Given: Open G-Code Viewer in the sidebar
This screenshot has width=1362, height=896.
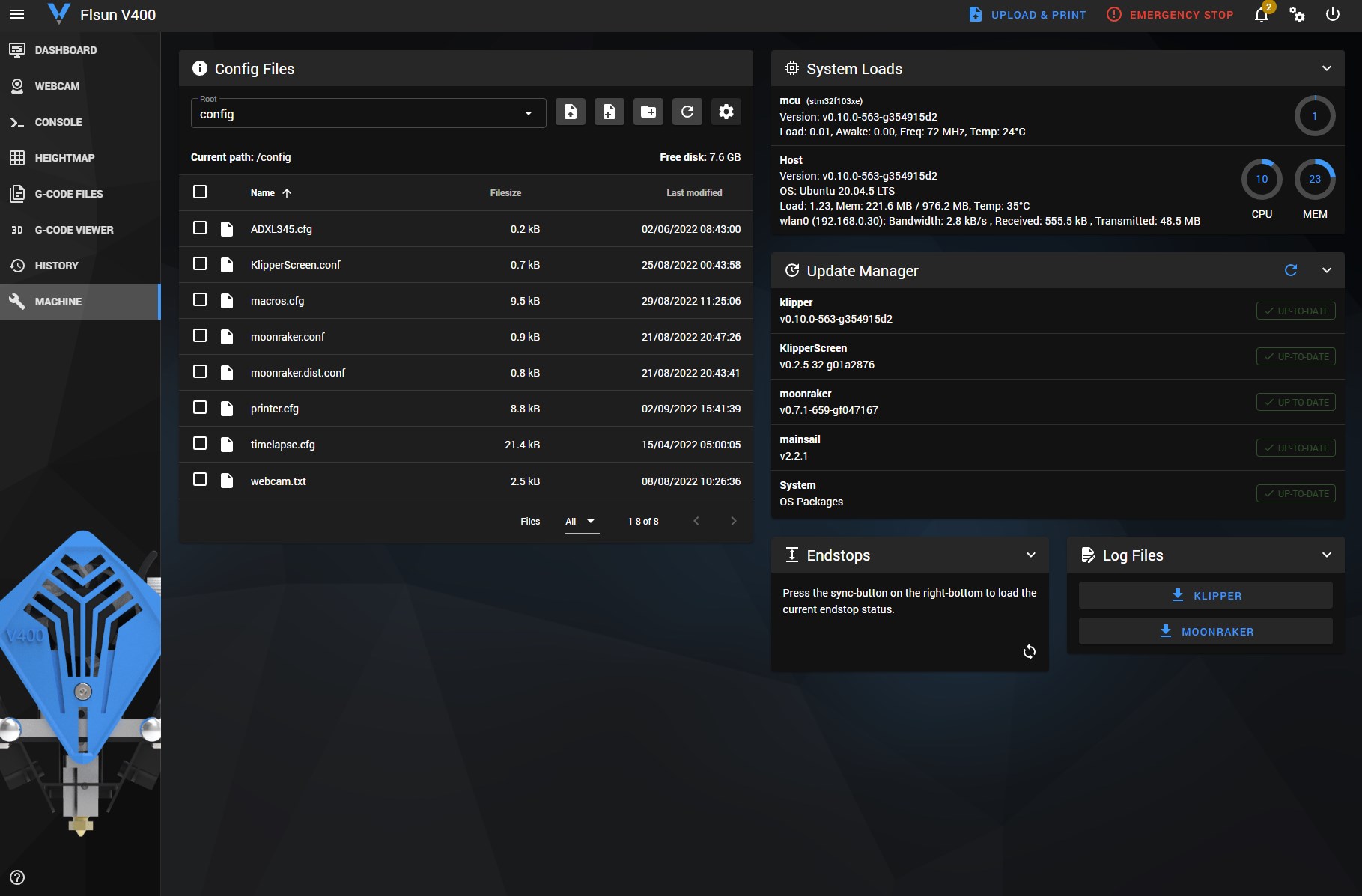Looking at the screenshot, I should pyautogui.click(x=80, y=230).
